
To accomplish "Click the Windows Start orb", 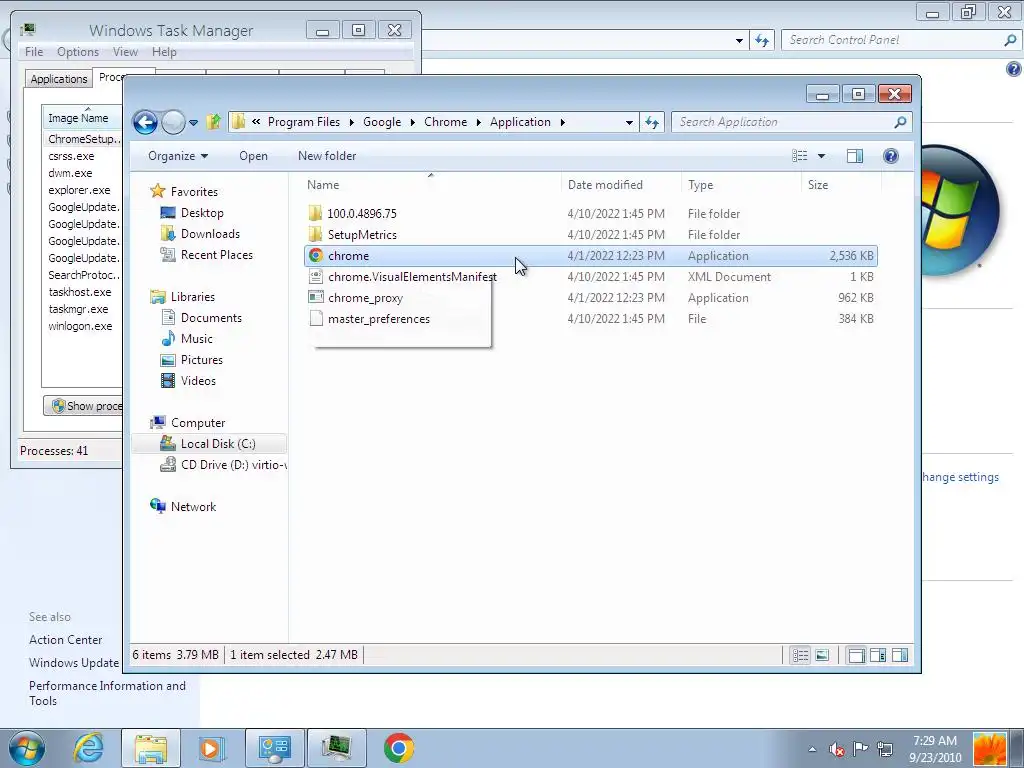I will click(27, 748).
